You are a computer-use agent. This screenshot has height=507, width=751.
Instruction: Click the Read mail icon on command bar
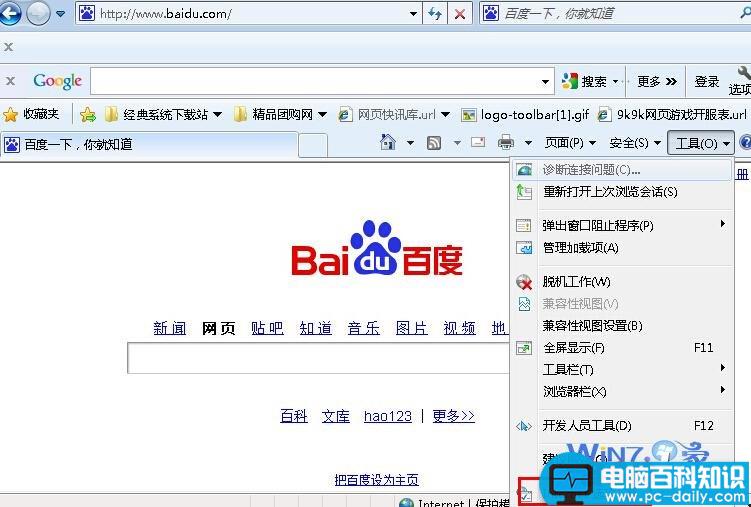(x=478, y=142)
